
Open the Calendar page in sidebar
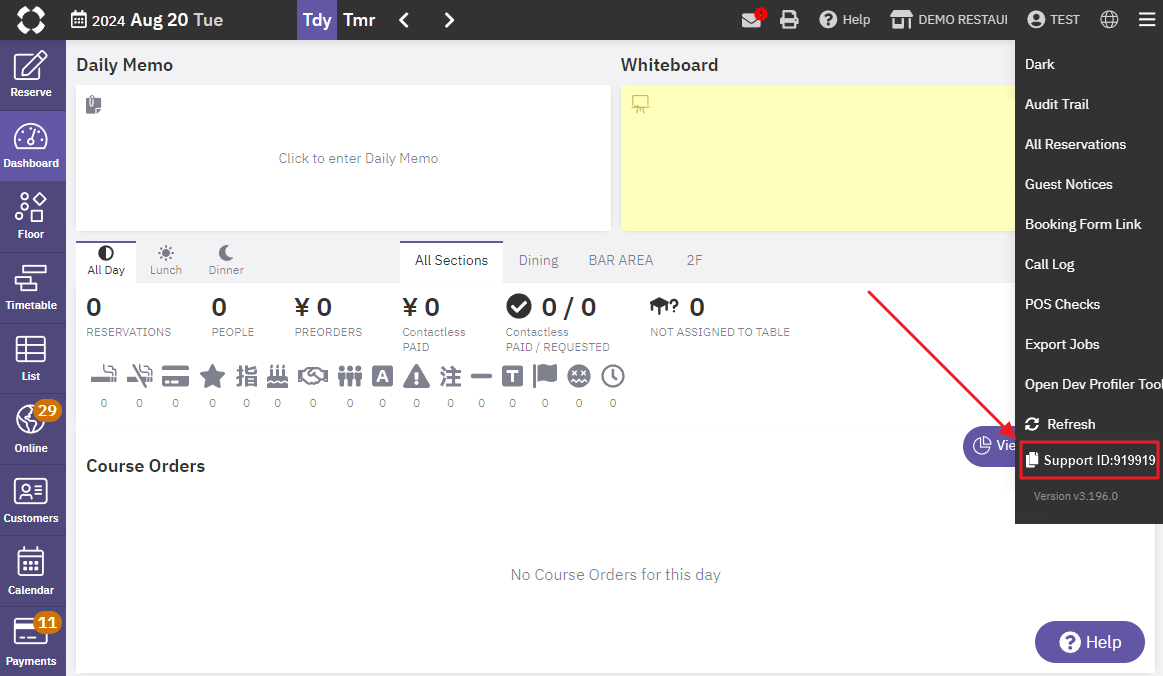point(32,571)
